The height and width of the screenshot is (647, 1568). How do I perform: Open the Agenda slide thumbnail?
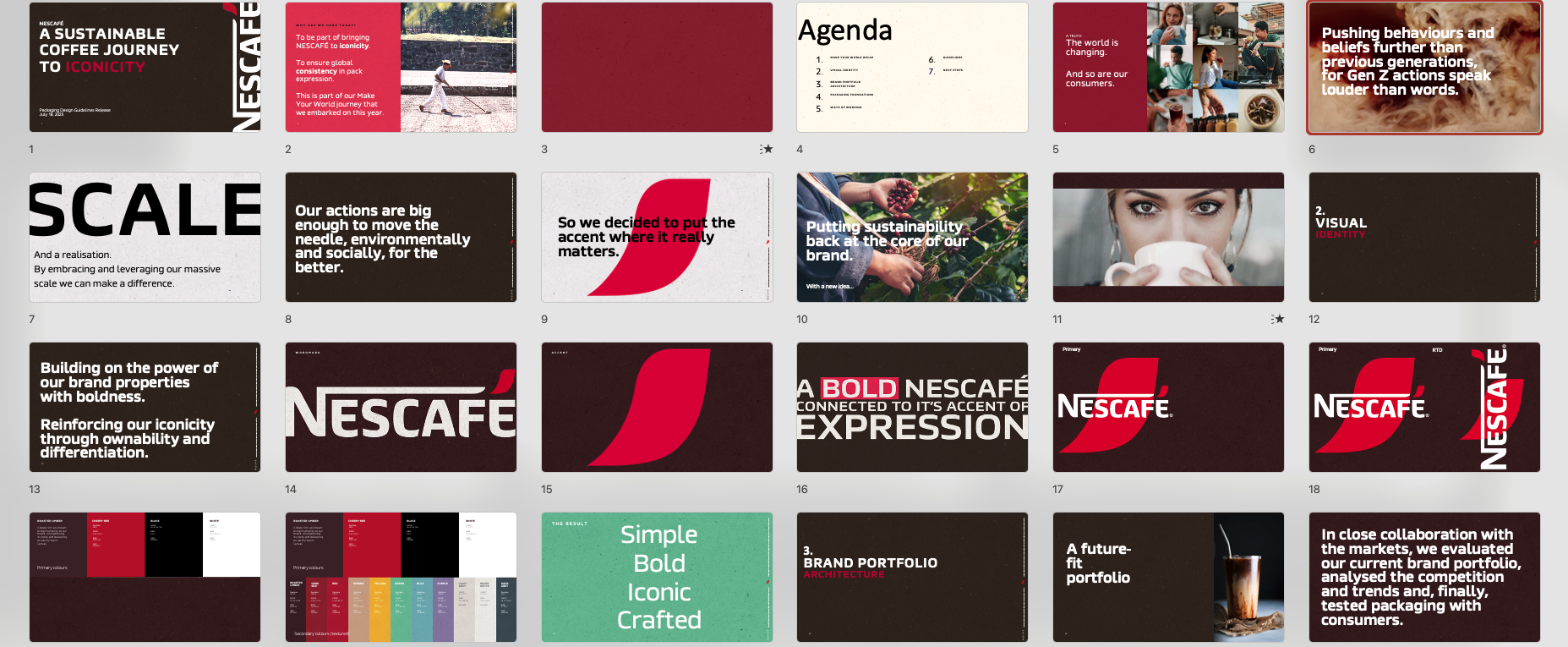point(913,67)
